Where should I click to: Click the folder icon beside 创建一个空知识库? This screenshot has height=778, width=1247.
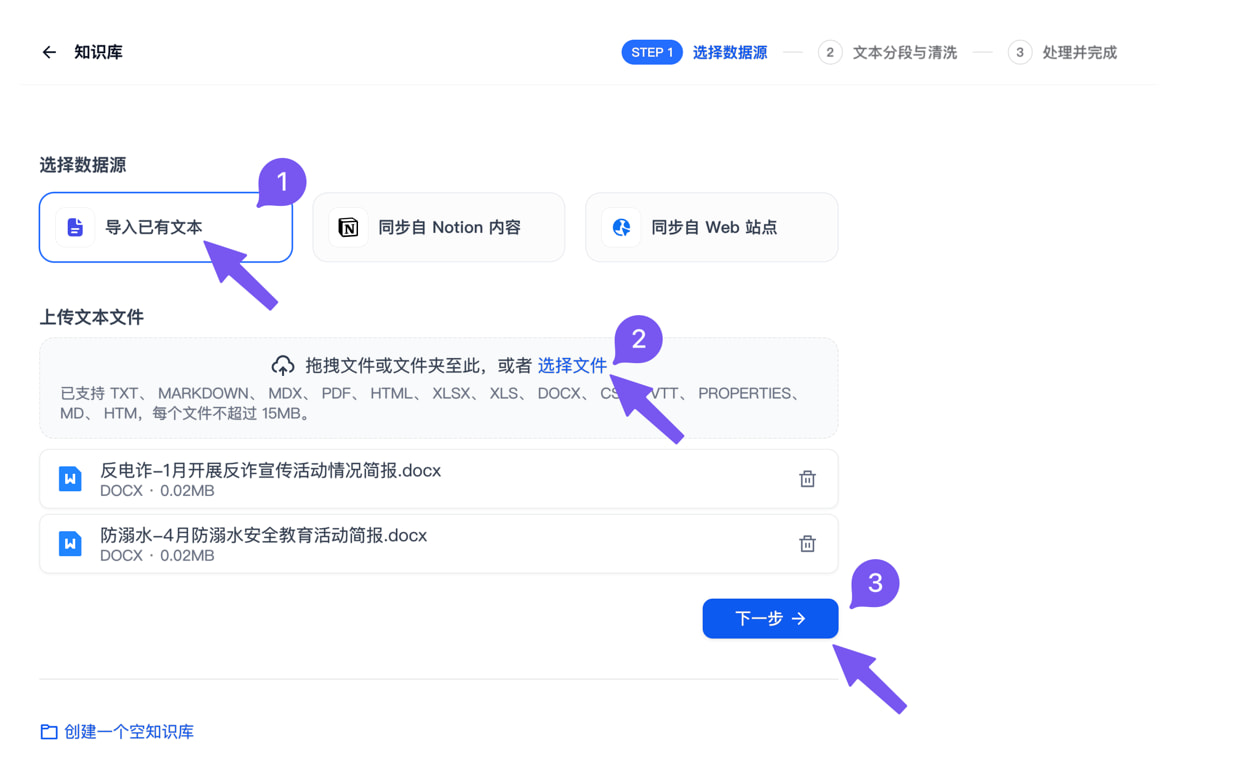pyautogui.click(x=49, y=732)
